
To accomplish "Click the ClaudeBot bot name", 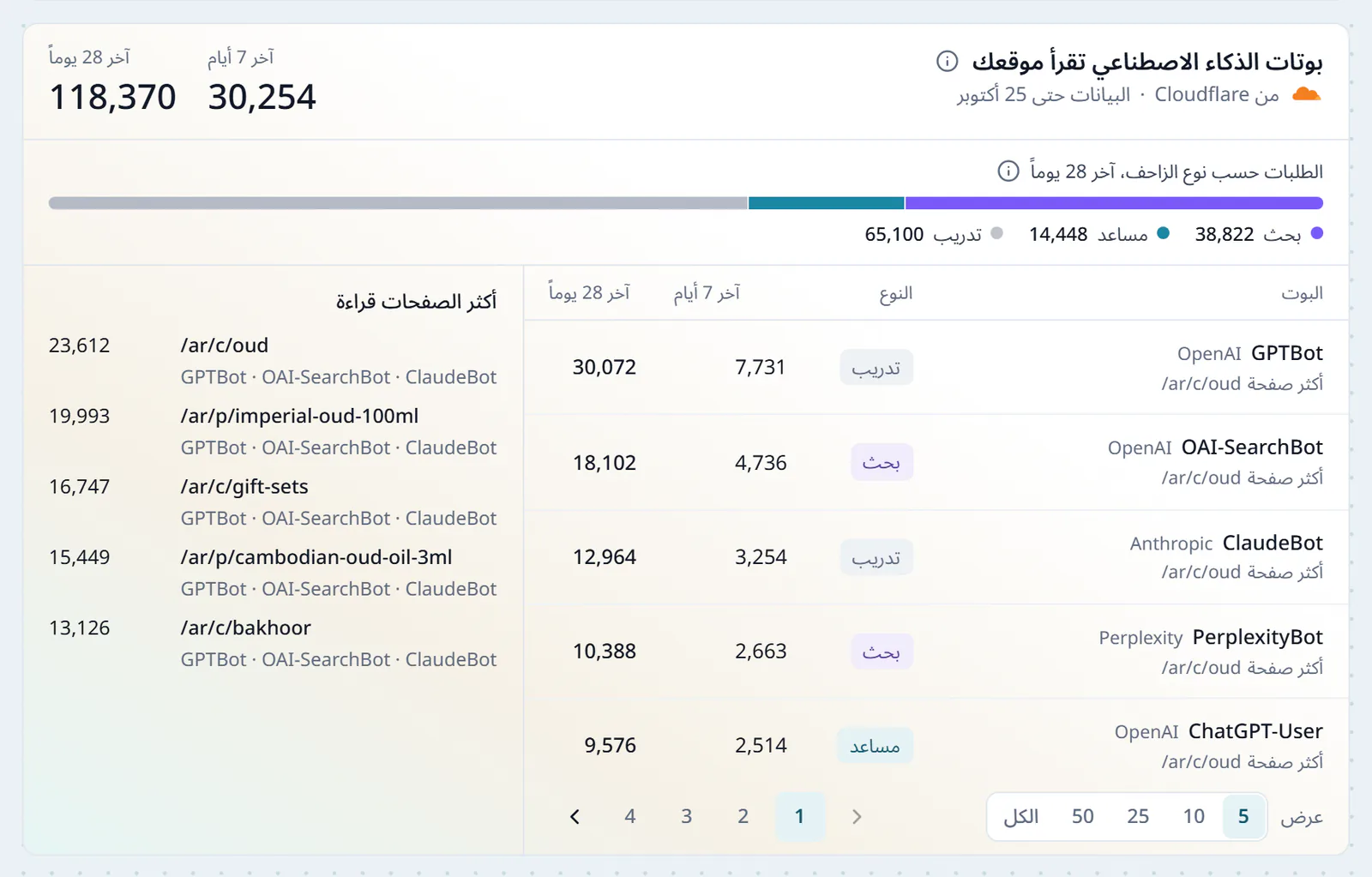I will (x=1273, y=543).
